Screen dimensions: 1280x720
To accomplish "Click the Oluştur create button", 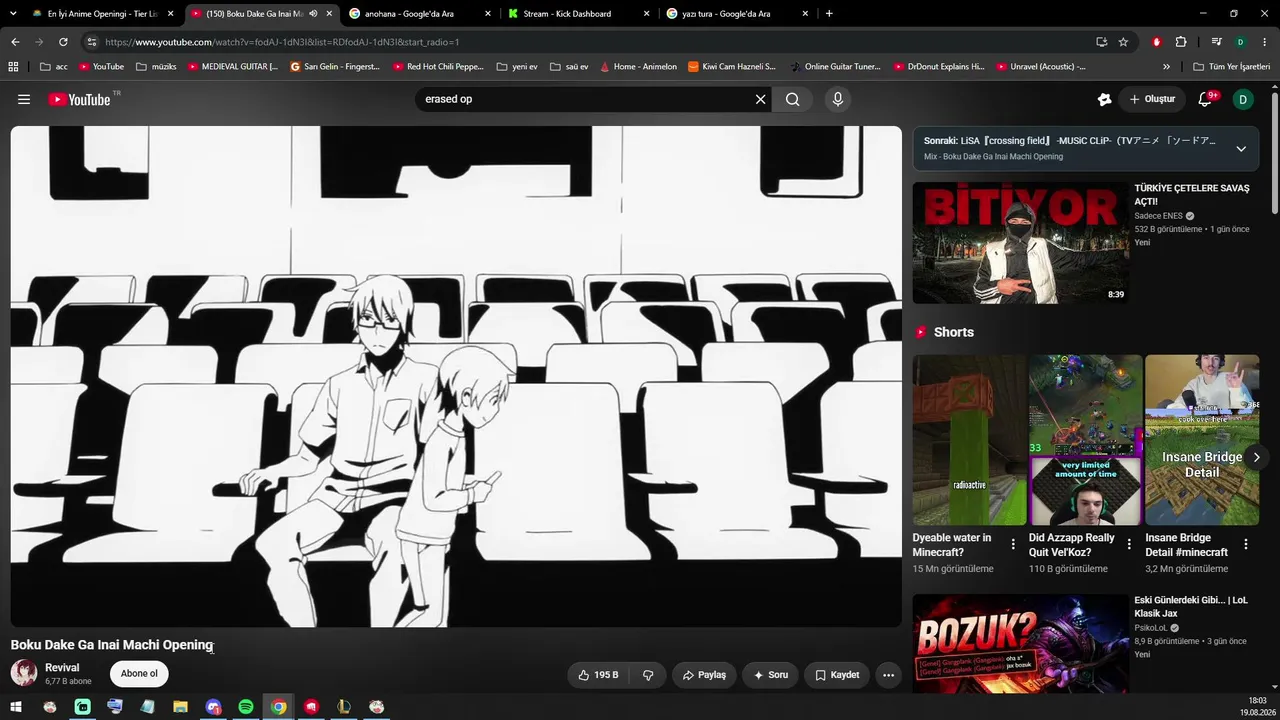I will point(1152,99).
